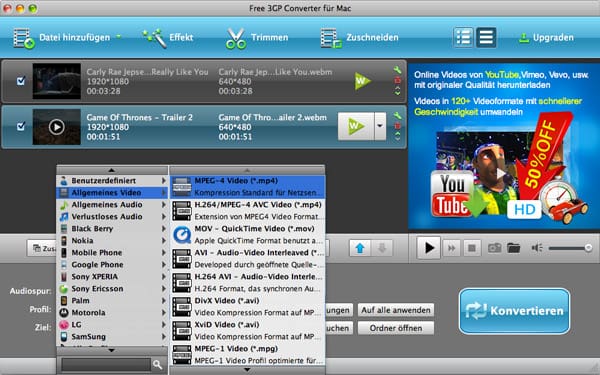The height and width of the screenshot is (375, 600).
Task: Click the play button in preview controls
Action: (x=429, y=248)
